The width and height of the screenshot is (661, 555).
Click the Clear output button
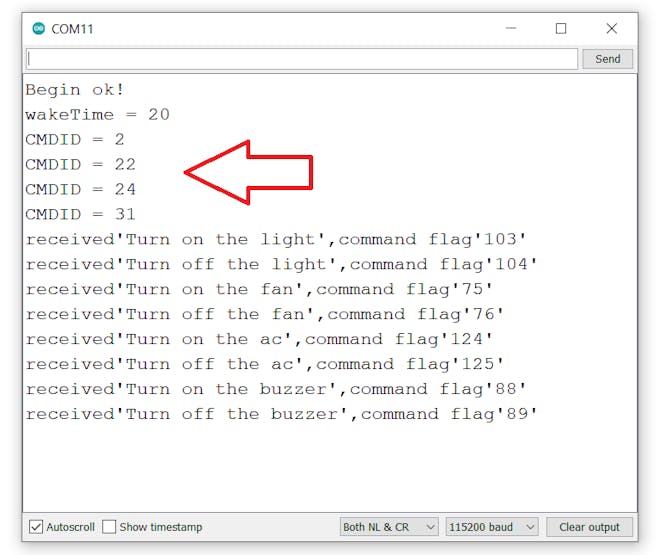click(x=589, y=527)
